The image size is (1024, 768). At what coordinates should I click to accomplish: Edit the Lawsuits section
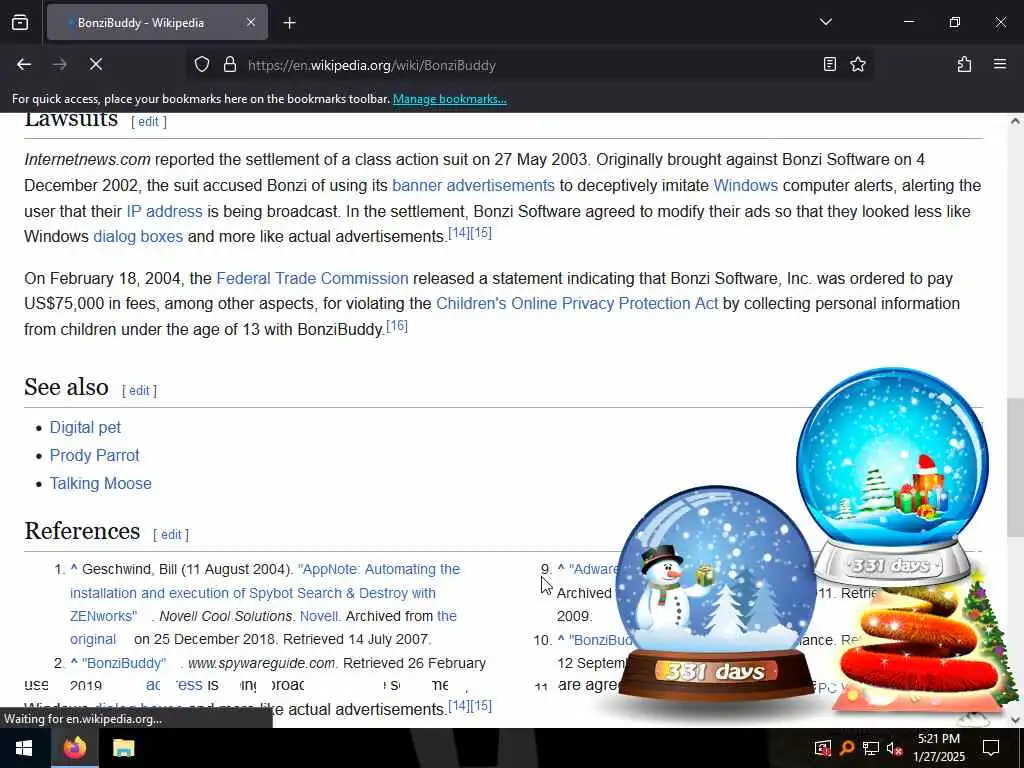[148, 121]
